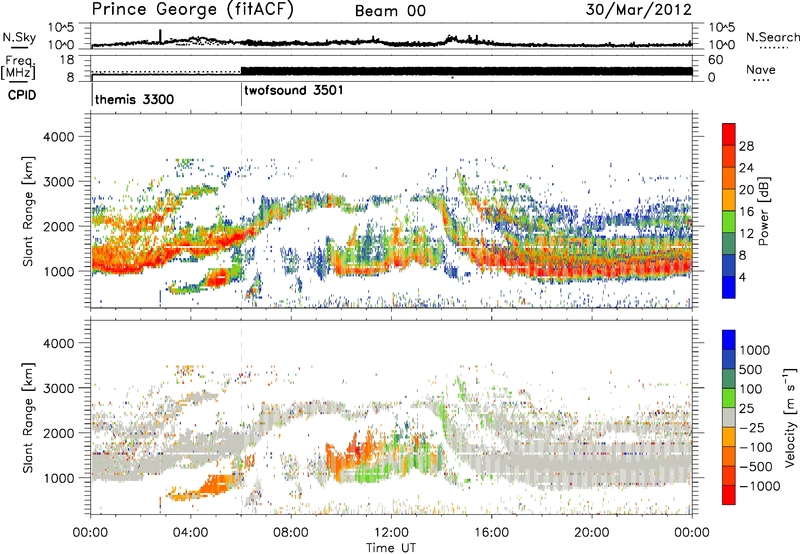Screen dimensions: 800x554
Task: Click the red high-power patch near 05:00 at 800 km
Action: [219, 279]
